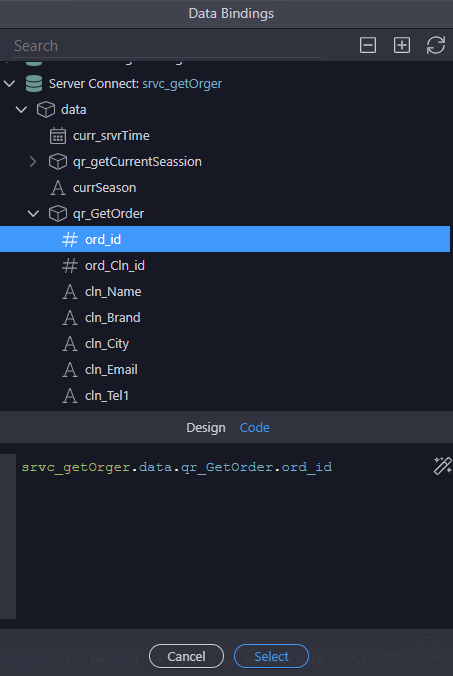Image resolution: width=453 pixels, height=676 pixels.
Task: Click the srvc_getOrger database icon
Action: click(x=34, y=84)
